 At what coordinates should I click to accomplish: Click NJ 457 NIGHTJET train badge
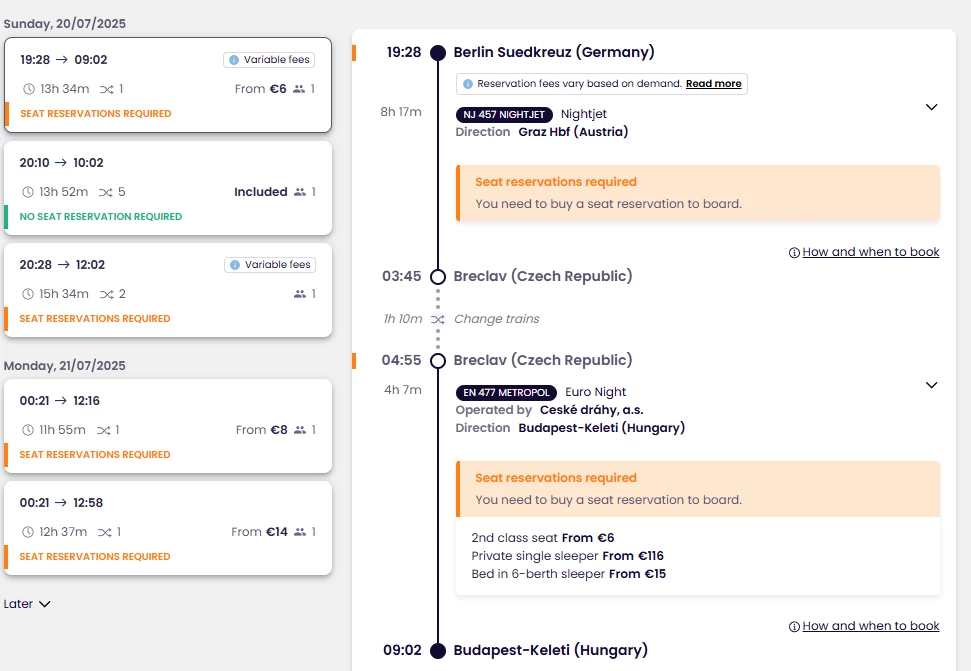(x=504, y=114)
